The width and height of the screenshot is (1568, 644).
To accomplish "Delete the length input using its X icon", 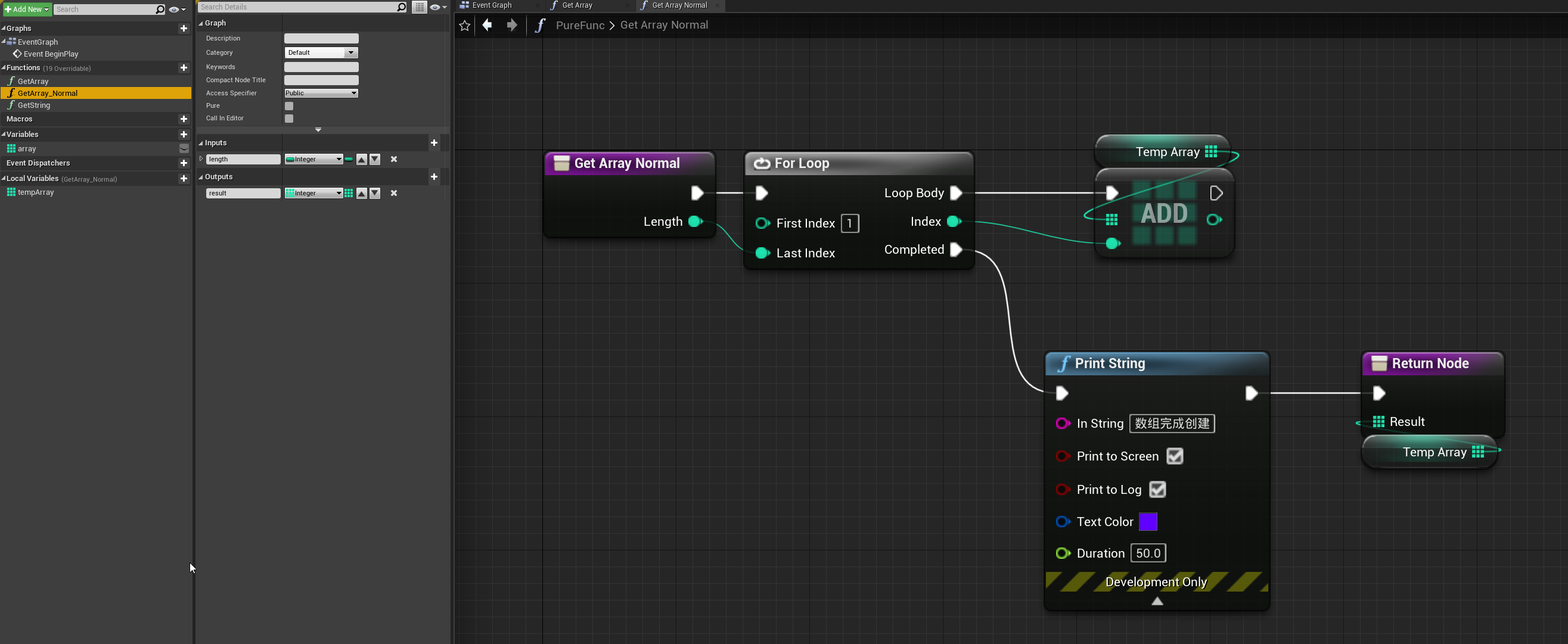I will pyautogui.click(x=393, y=159).
